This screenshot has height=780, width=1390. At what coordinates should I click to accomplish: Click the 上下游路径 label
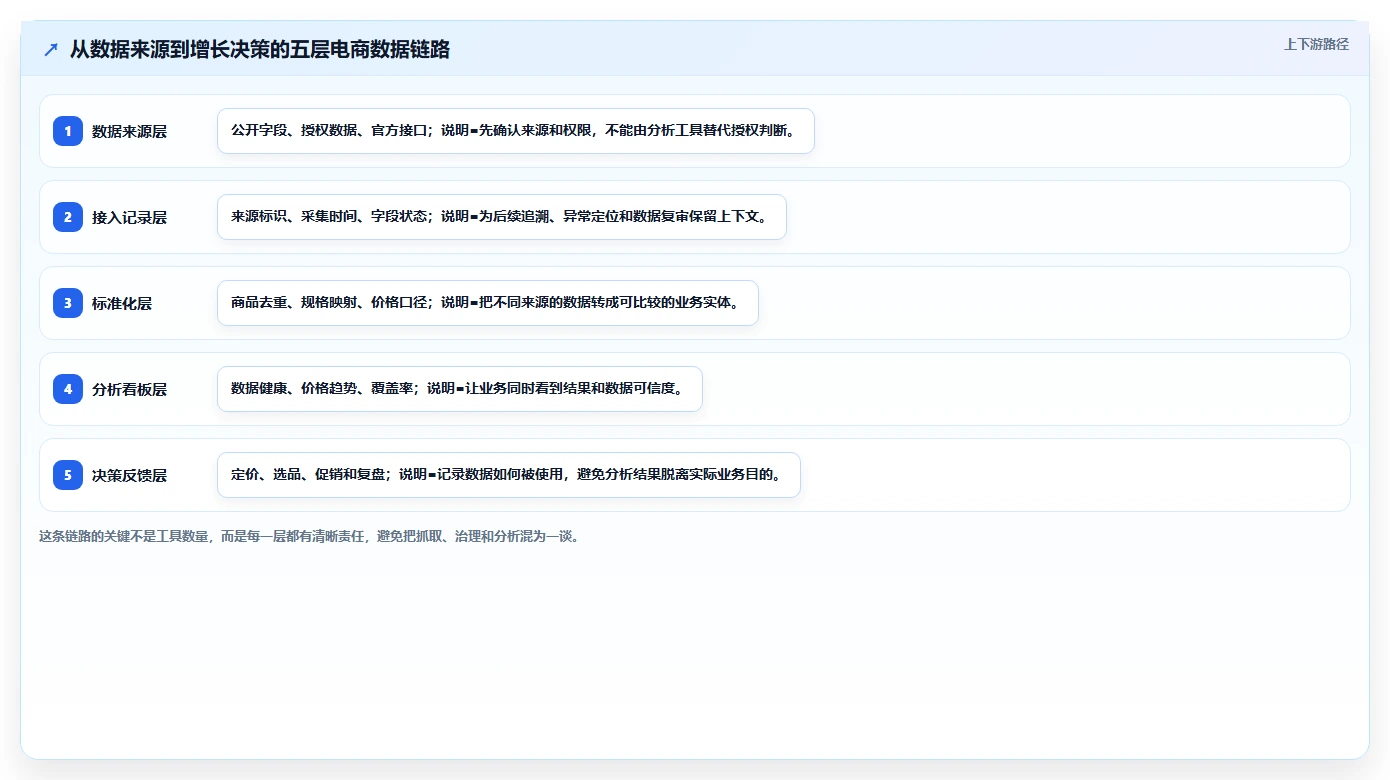(x=1316, y=44)
